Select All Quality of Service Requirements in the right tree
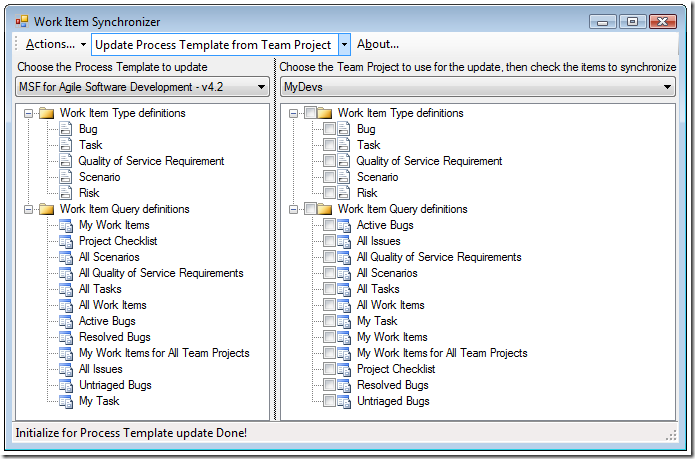Image resolution: width=695 pixels, height=459 pixels. click(439, 257)
